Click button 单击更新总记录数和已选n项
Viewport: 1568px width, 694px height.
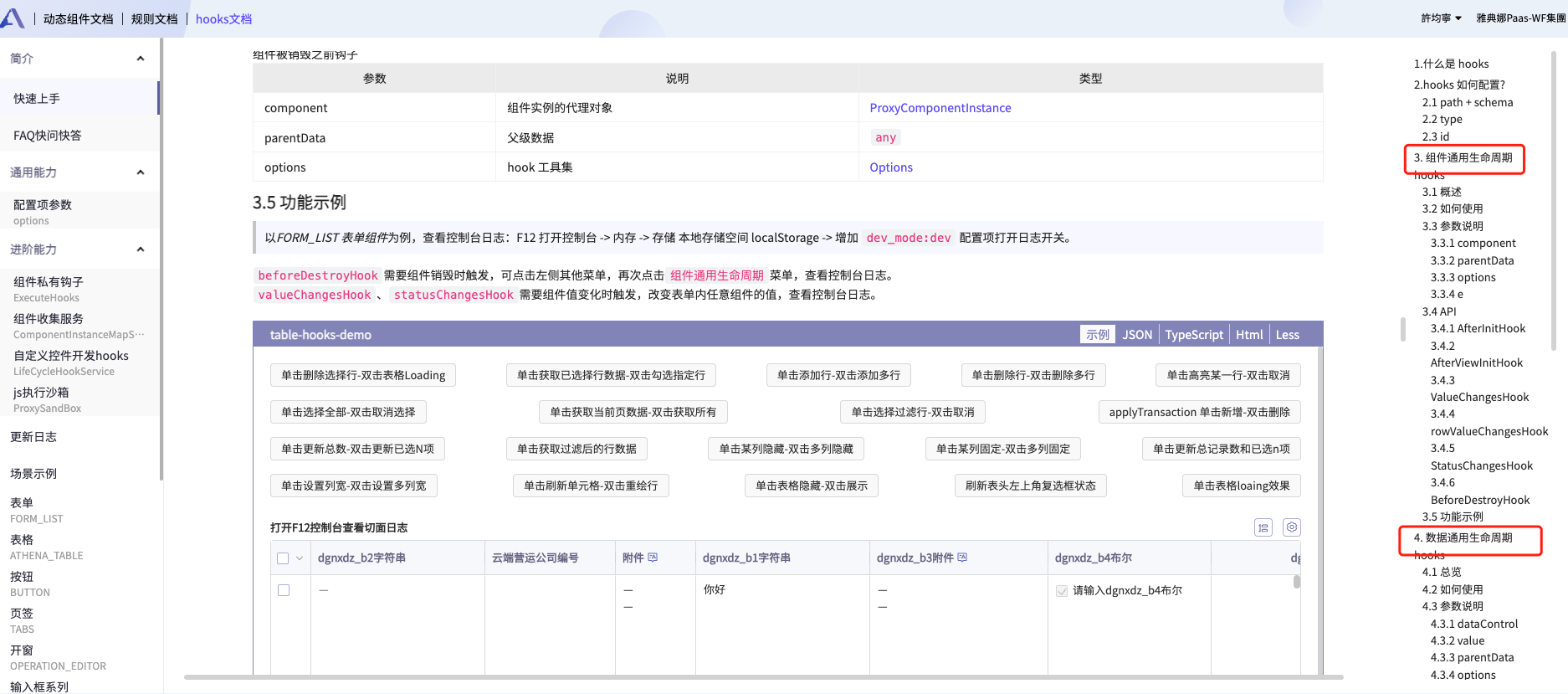pos(1222,449)
